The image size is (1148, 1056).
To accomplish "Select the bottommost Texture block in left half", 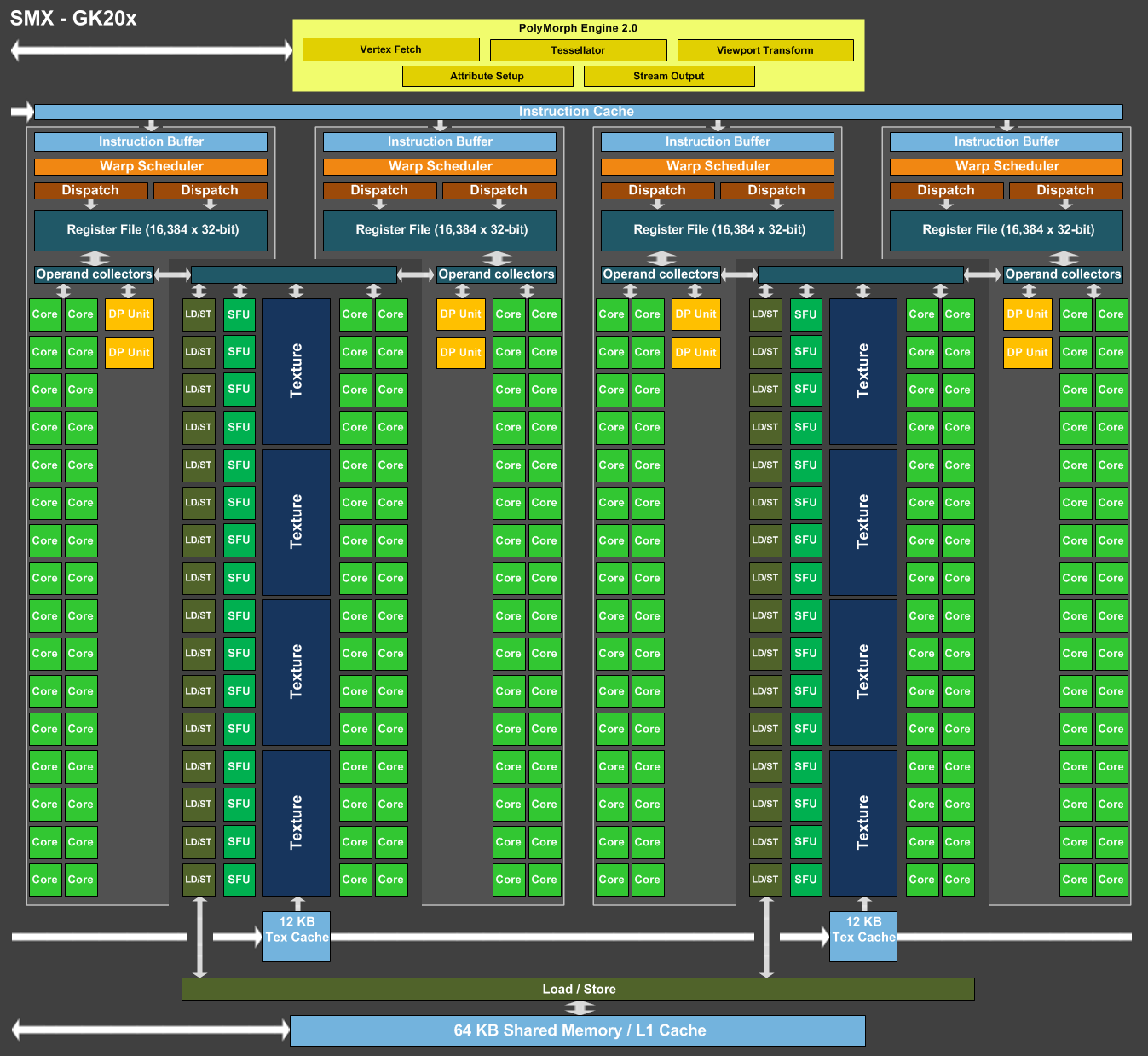I will [x=297, y=823].
